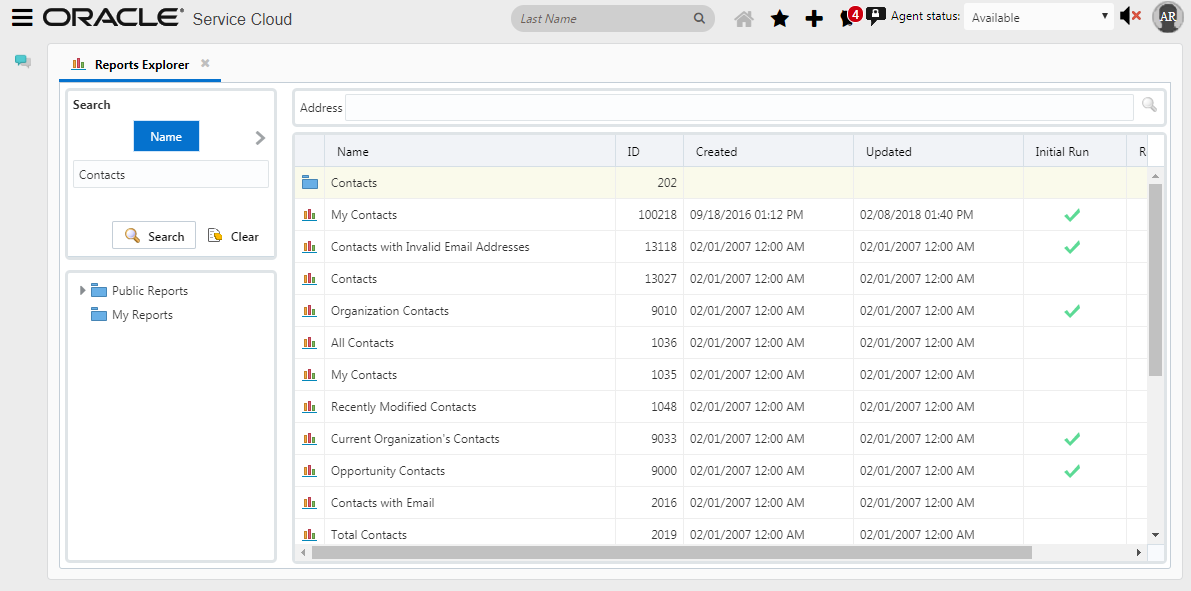Click the next search-field chevron arrow

coord(260,137)
